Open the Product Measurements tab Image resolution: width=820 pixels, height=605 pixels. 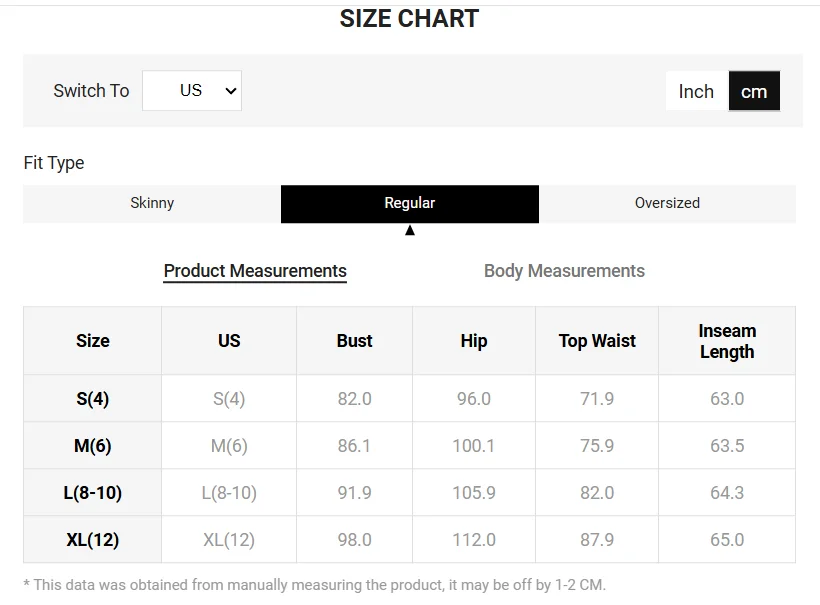tap(255, 271)
